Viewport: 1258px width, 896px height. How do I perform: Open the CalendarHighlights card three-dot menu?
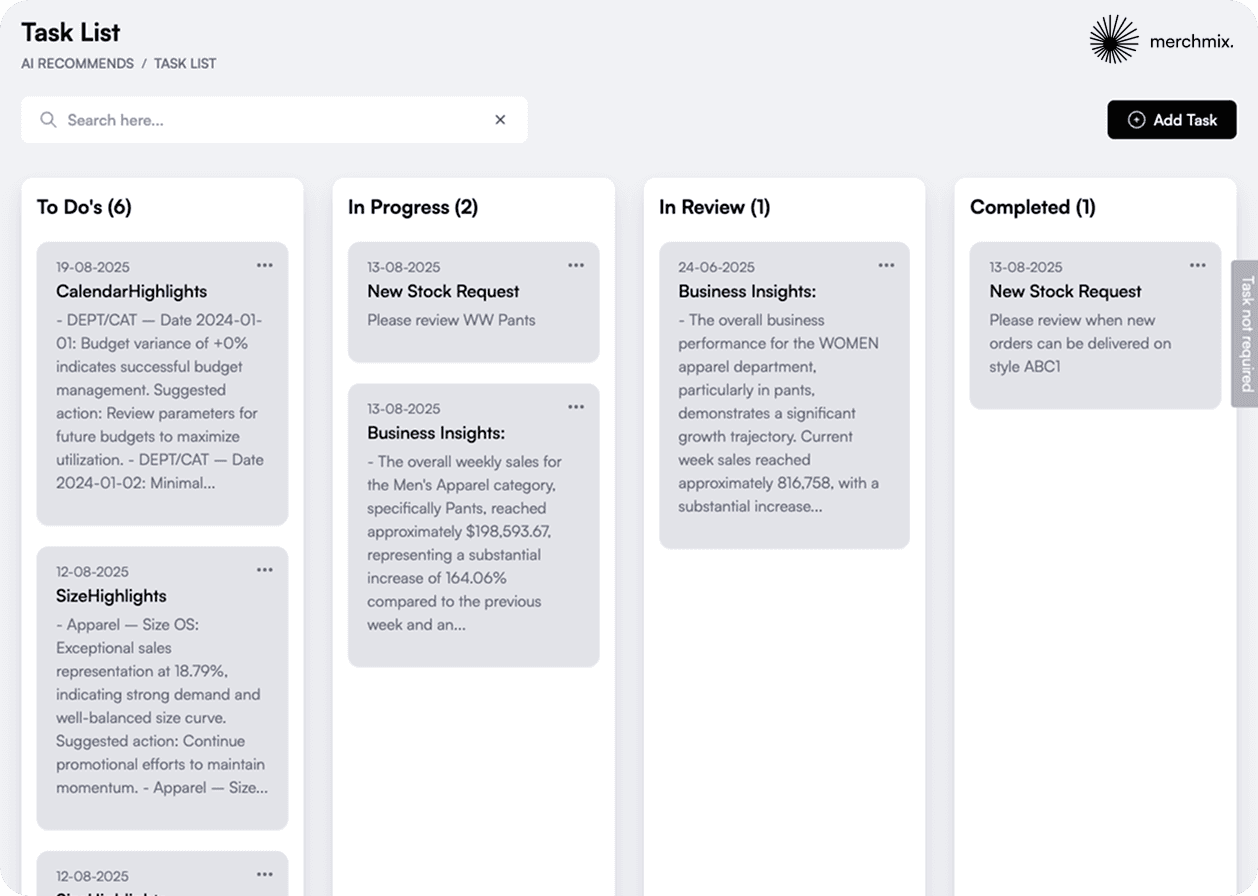(x=264, y=265)
